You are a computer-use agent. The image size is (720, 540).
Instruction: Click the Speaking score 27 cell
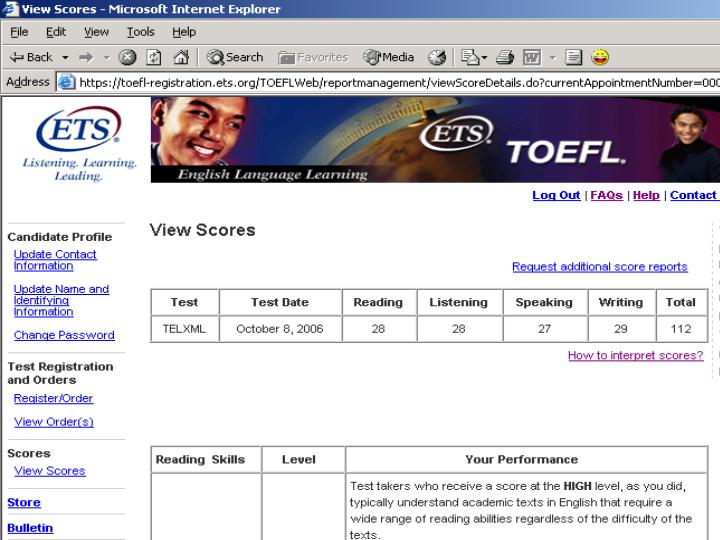[x=545, y=329]
